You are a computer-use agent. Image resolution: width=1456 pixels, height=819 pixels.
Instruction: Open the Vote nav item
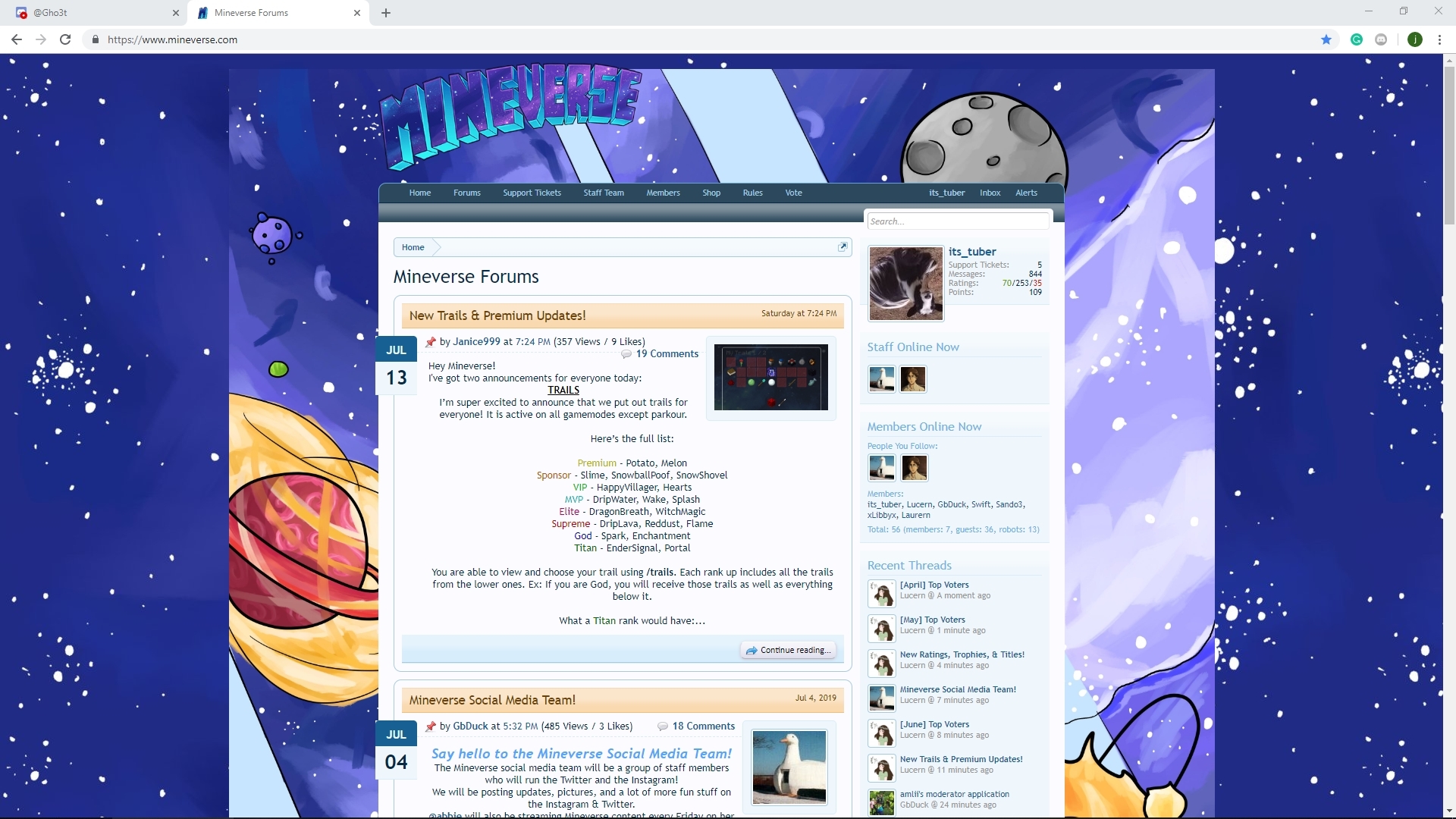pos(794,193)
